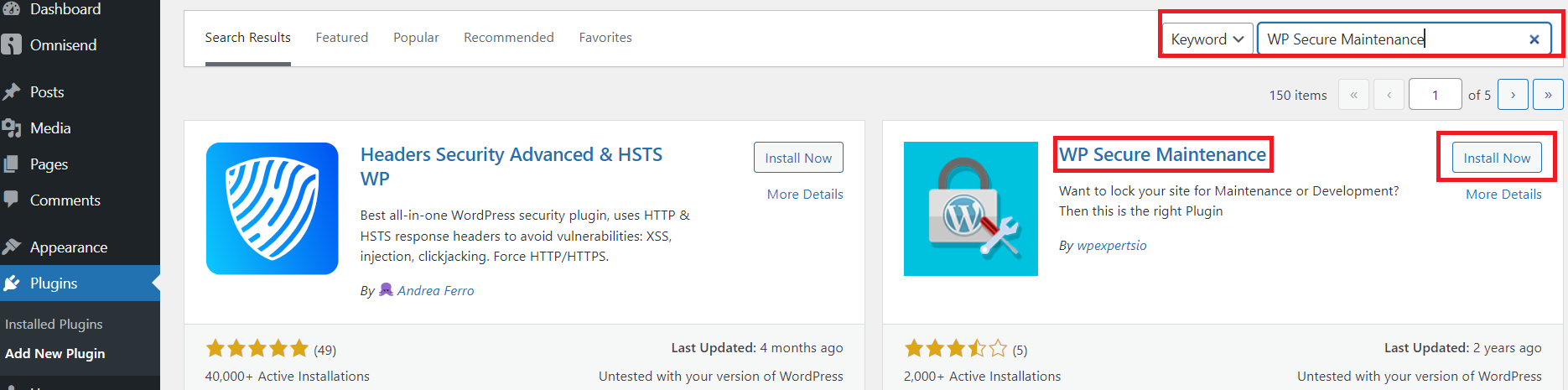This screenshot has width=1568, height=390.
Task: Jump to last results page
Action: point(1548,95)
